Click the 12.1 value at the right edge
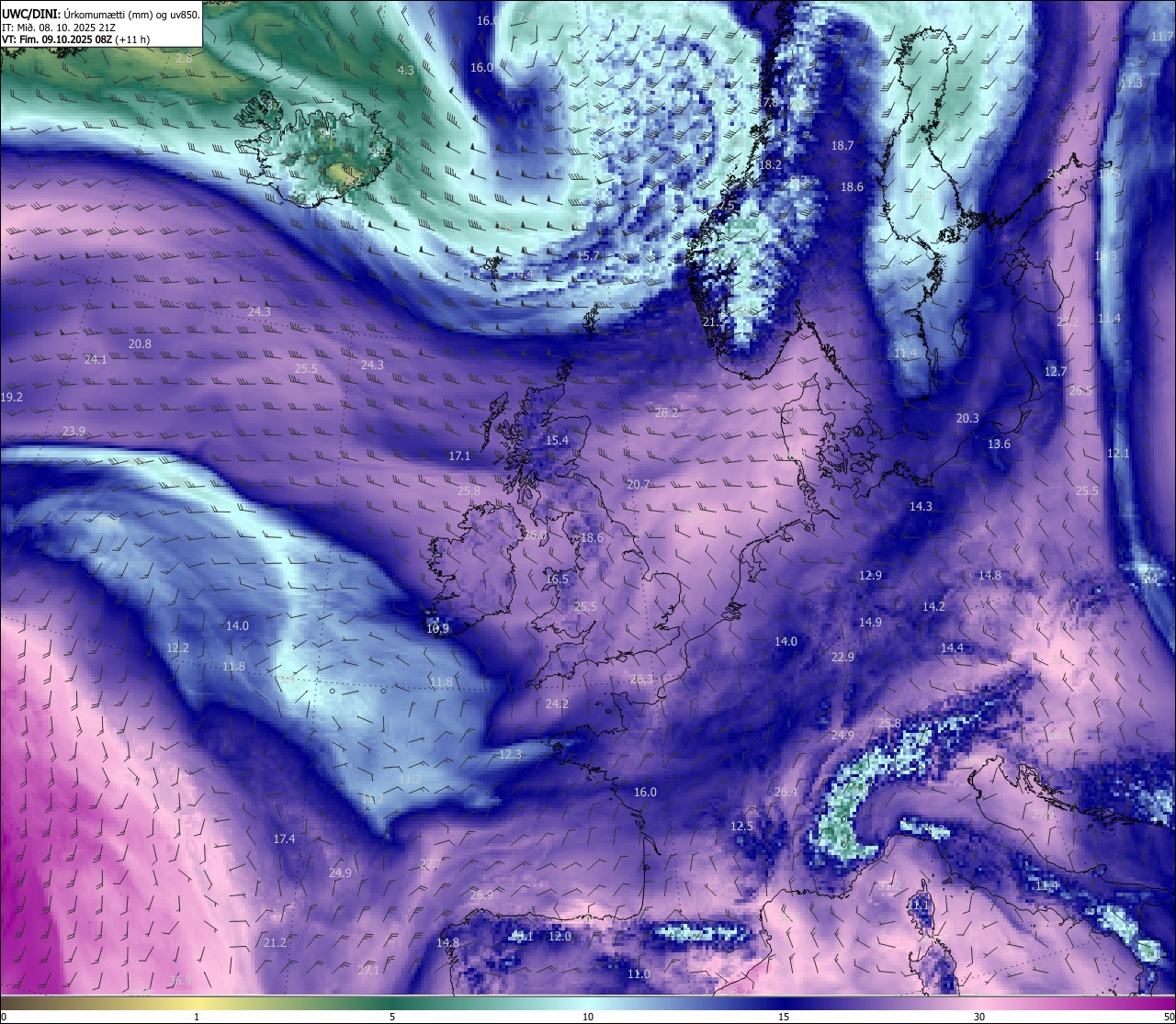 click(x=1118, y=454)
